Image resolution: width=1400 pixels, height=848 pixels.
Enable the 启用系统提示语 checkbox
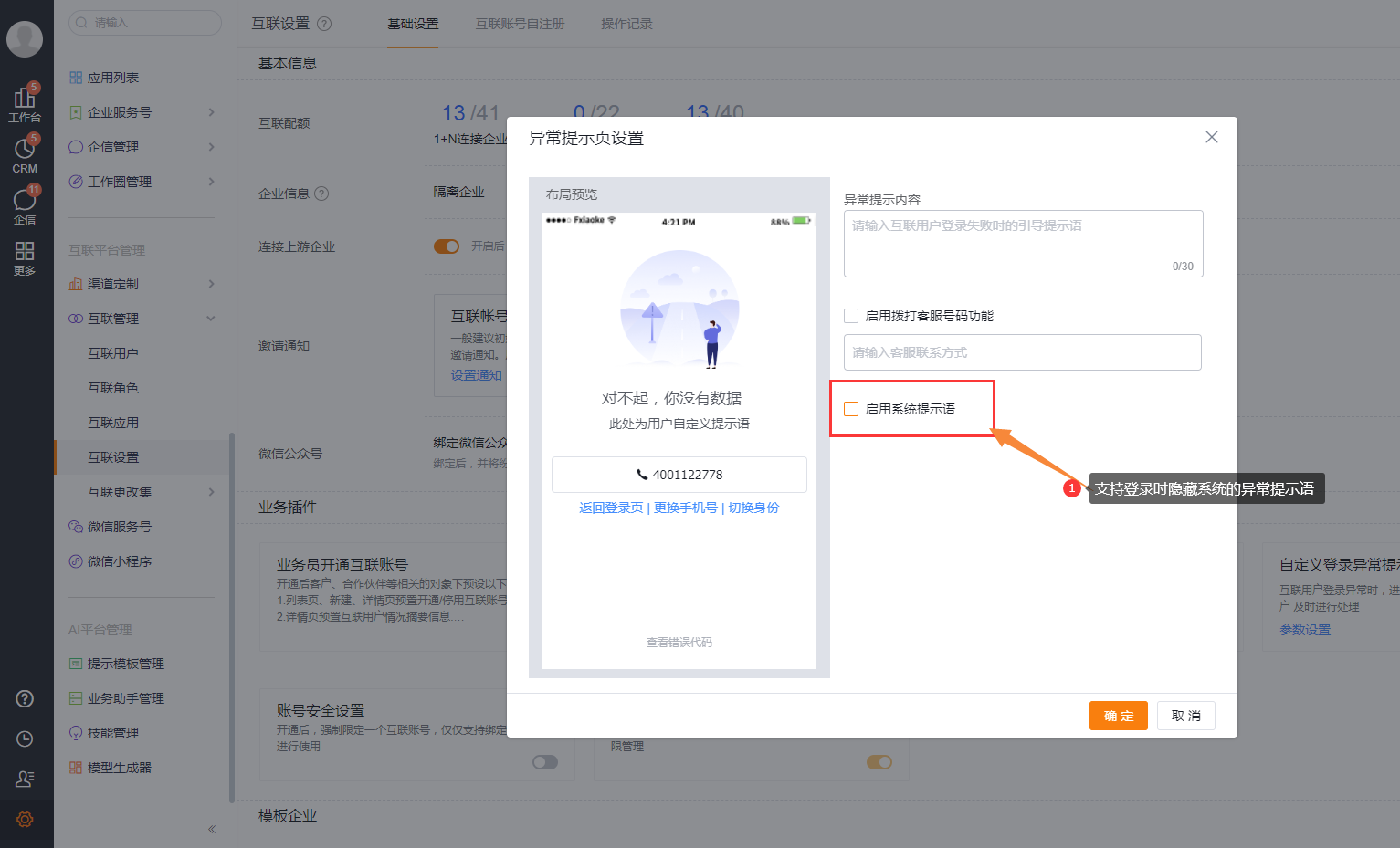point(851,409)
